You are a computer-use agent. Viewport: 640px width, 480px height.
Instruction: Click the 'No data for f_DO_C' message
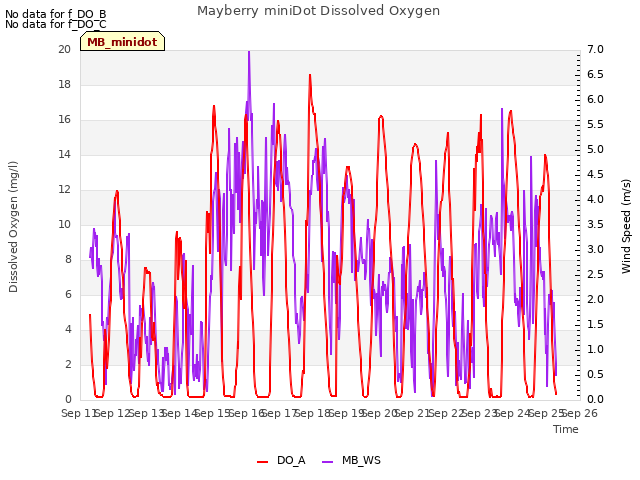coord(56,24)
